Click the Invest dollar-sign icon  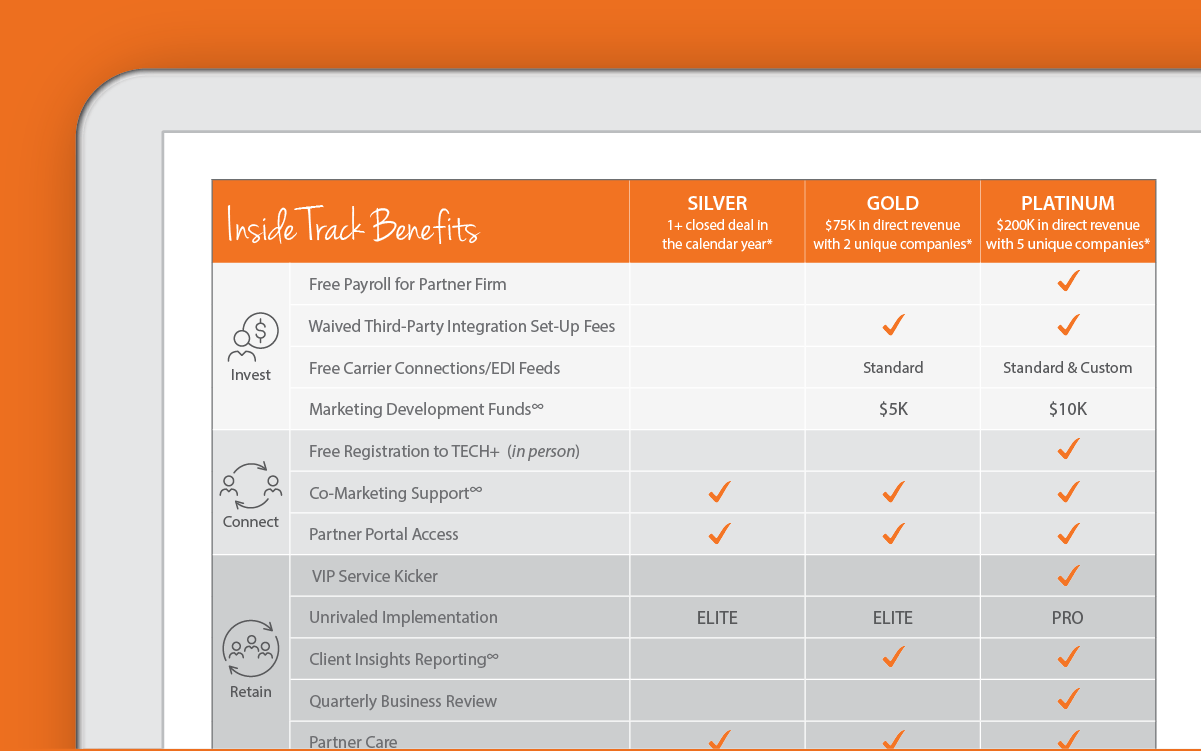coord(251,337)
